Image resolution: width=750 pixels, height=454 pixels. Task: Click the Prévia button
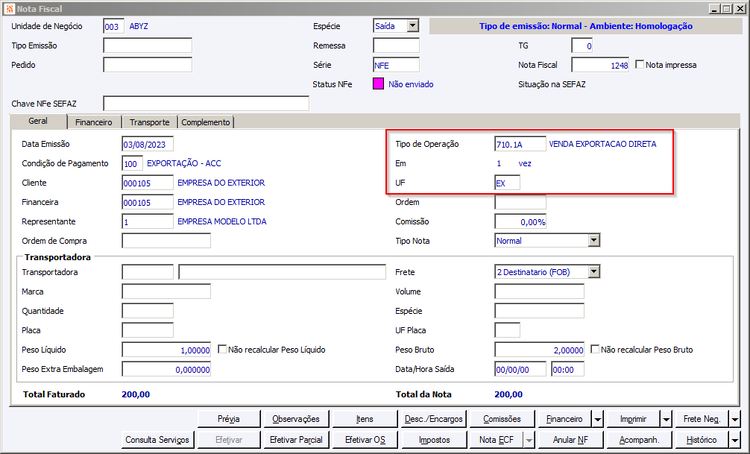pos(229,419)
